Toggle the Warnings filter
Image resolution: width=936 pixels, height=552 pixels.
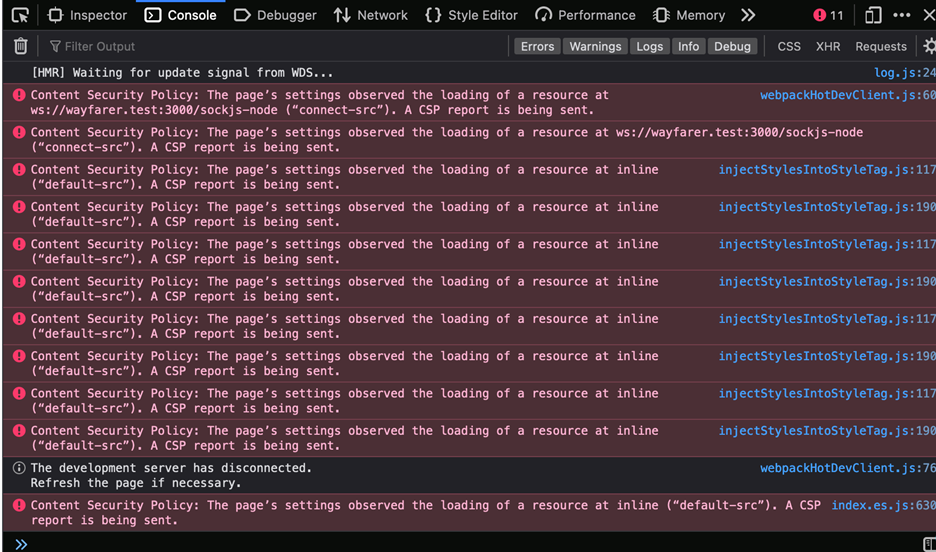[595, 46]
